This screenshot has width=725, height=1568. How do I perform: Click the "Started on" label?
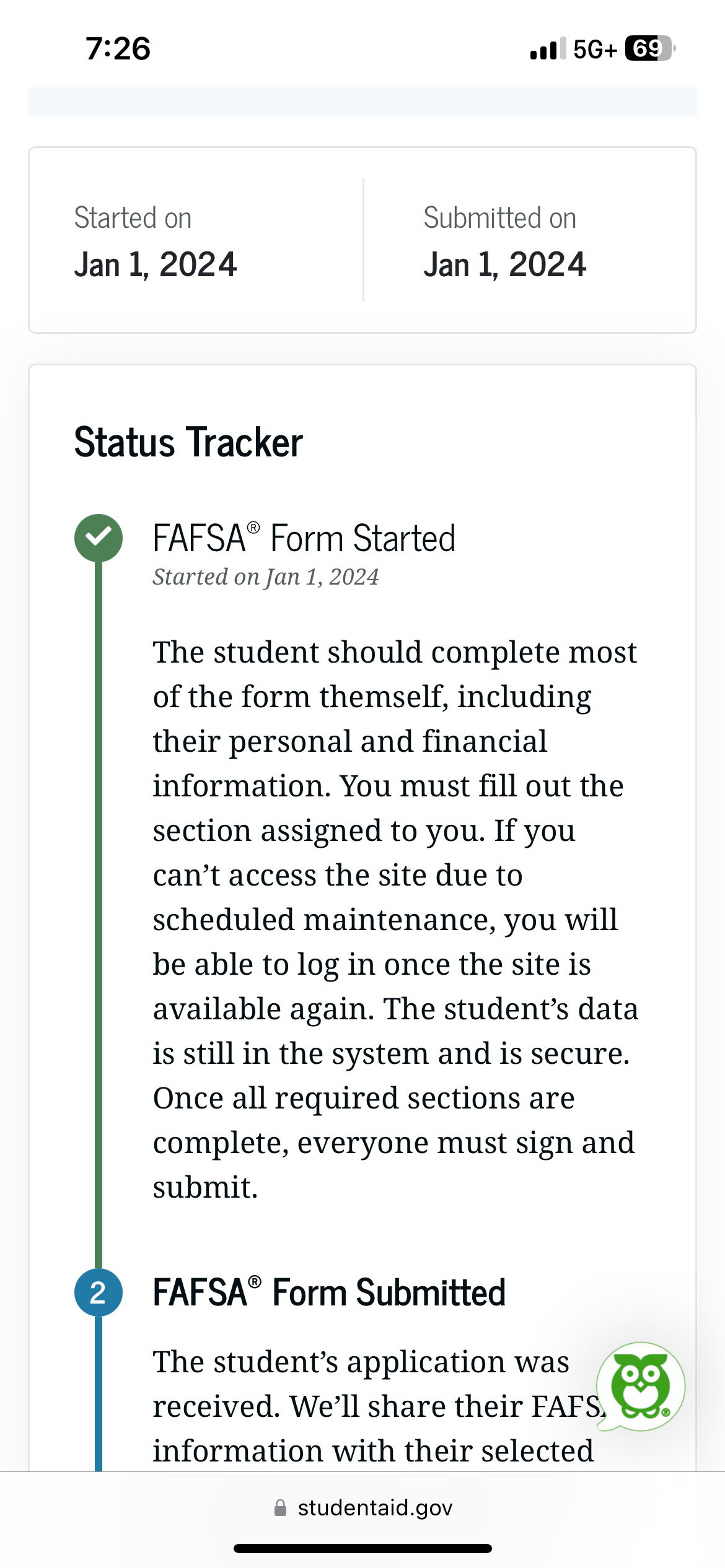click(133, 218)
